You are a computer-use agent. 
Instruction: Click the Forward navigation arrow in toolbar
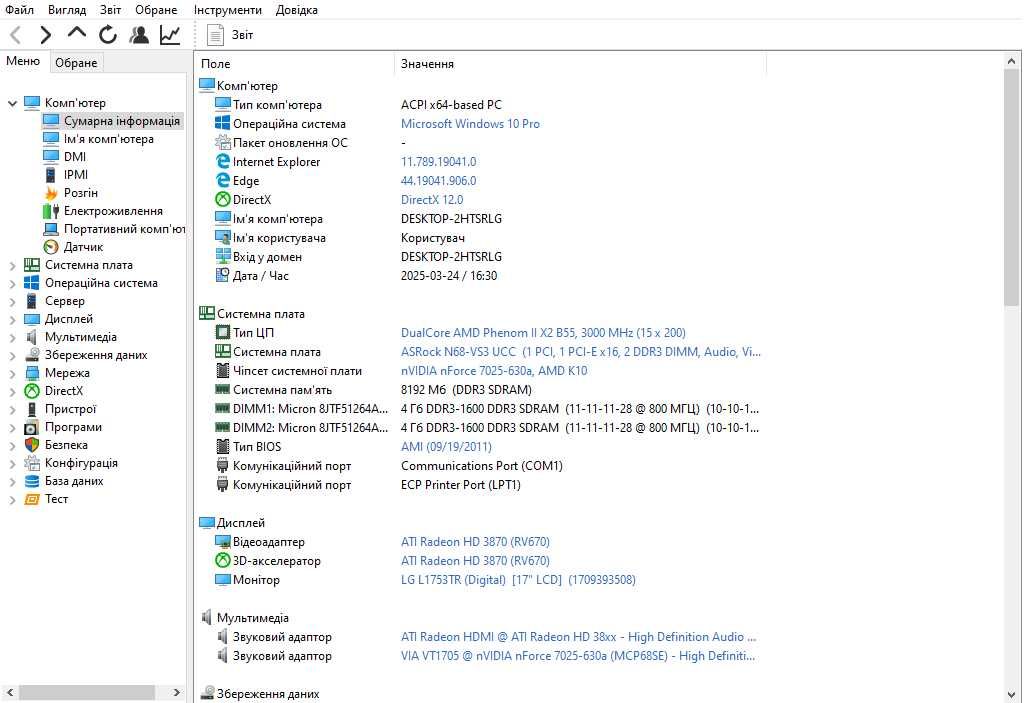pyautogui.click(x=46, y=35)
